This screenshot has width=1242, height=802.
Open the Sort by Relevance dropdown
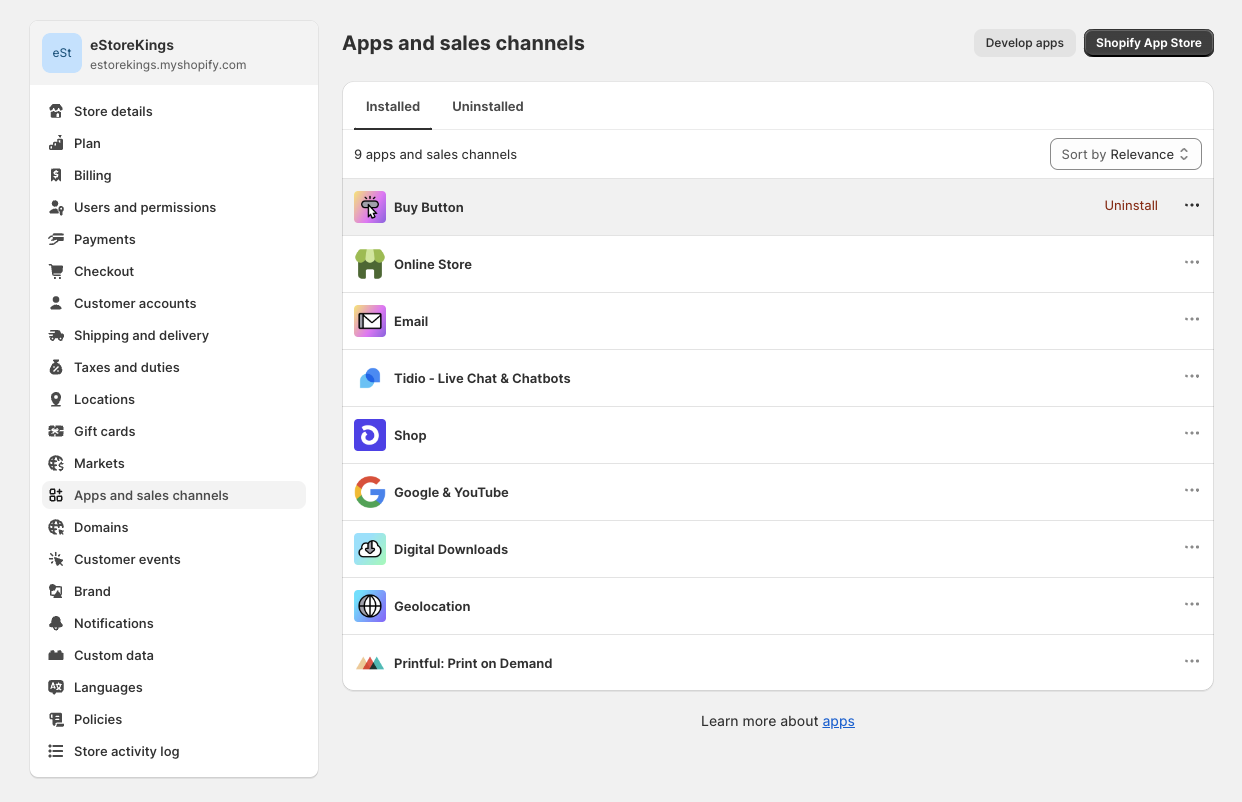[x=1125, y=154]
